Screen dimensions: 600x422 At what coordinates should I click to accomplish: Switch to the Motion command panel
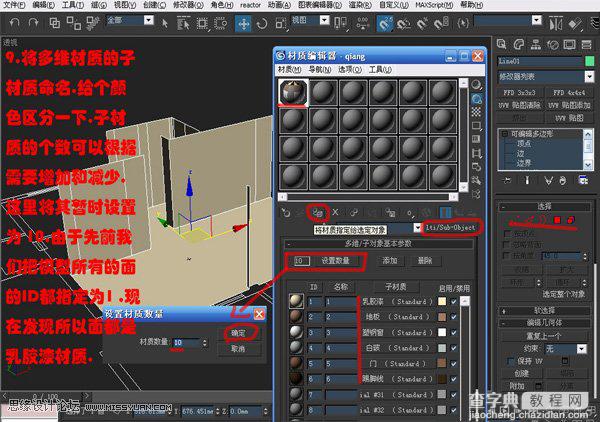pyautogui.click(x=553, y=44)
